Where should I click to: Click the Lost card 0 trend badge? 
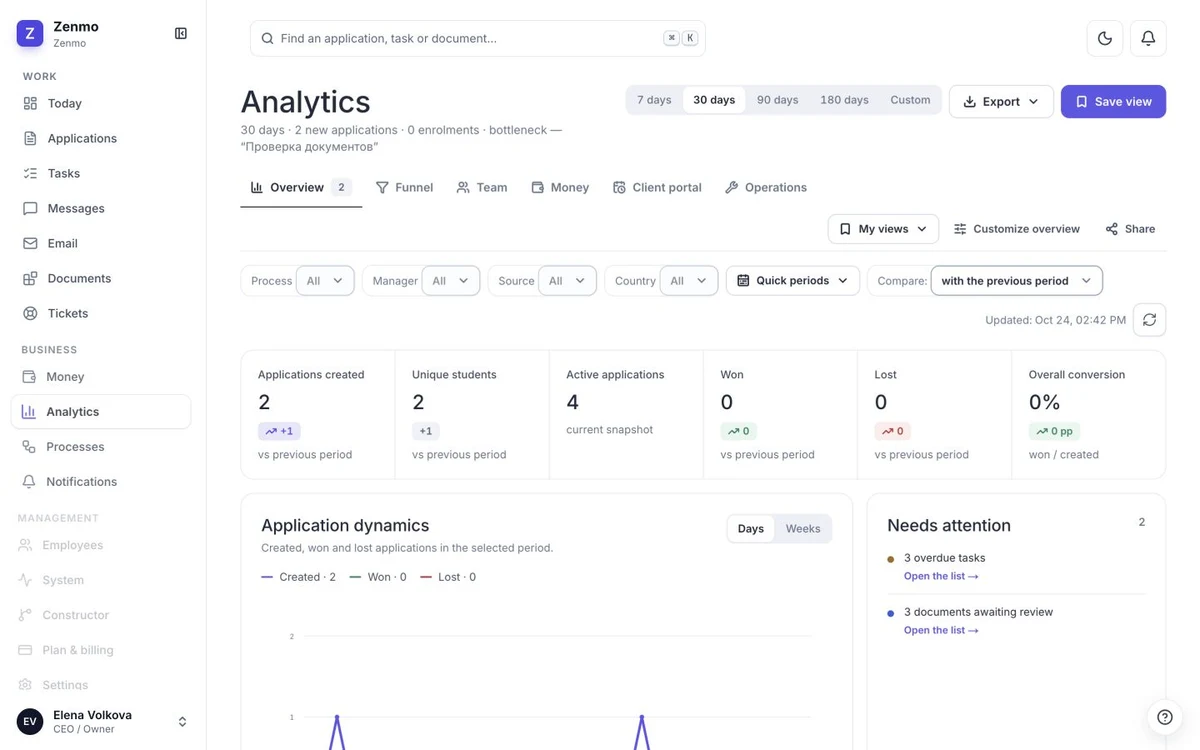(892, 431)
